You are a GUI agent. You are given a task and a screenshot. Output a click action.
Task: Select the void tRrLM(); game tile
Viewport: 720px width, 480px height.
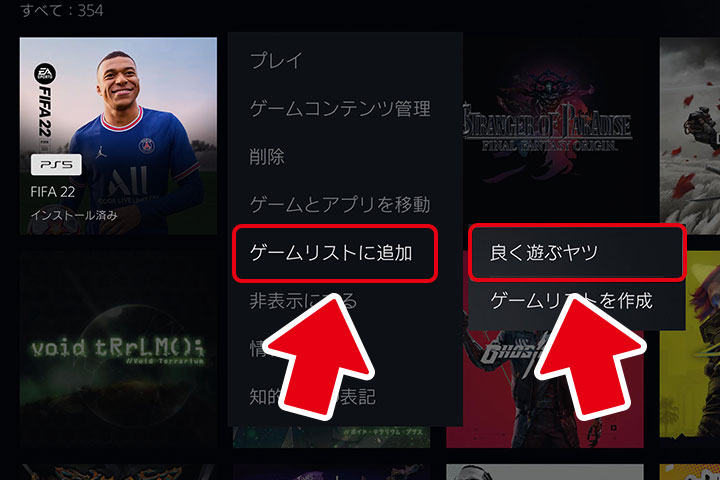118,349
